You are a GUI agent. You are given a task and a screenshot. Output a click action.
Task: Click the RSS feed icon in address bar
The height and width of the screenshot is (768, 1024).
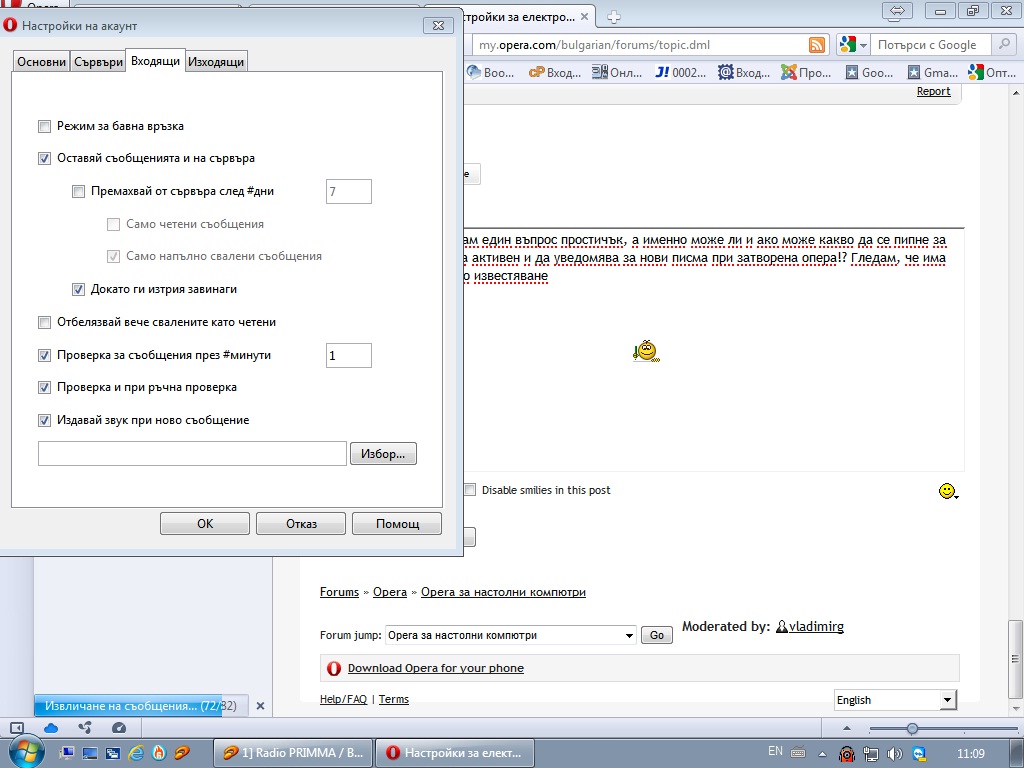(817, 45)
